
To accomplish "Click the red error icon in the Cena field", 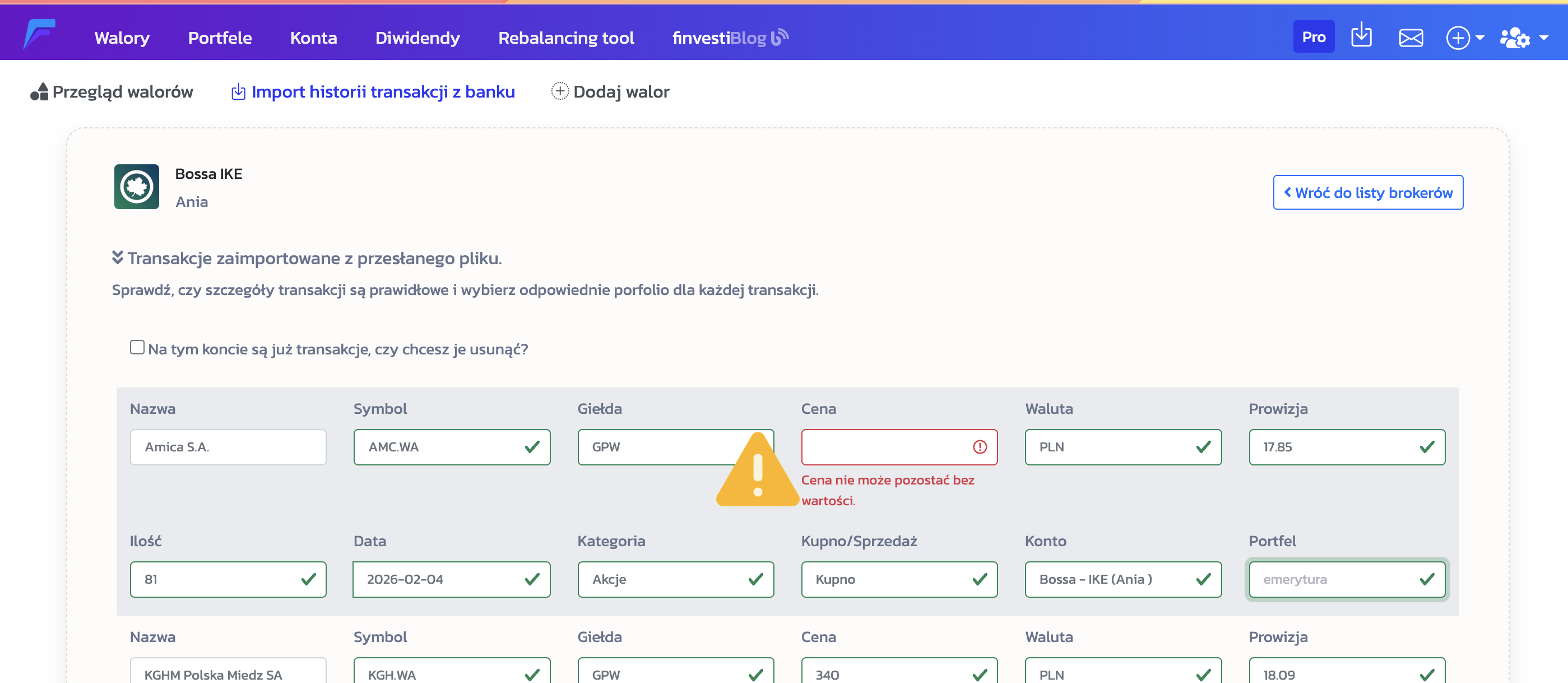I will tap(980, 447).
